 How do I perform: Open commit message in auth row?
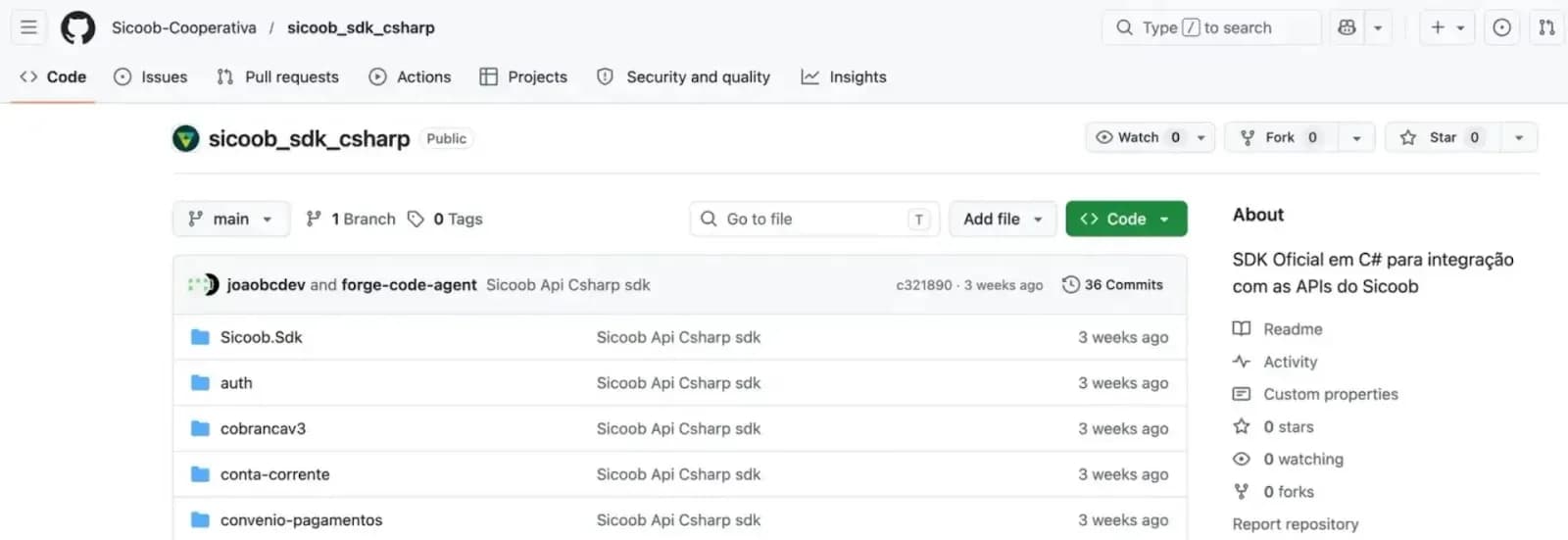[x=678, y=383]
